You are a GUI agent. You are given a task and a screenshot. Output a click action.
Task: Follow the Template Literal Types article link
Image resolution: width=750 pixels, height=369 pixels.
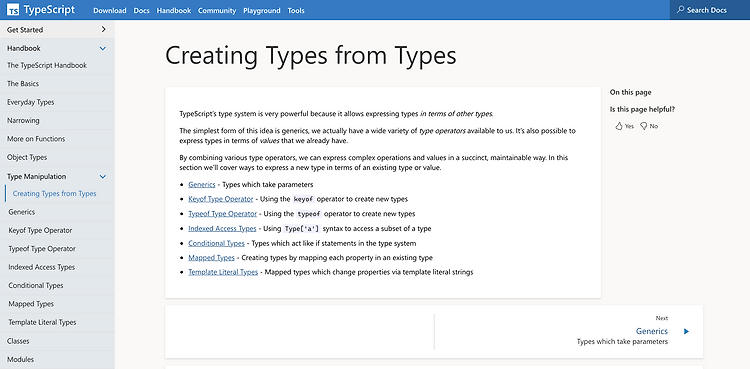pos(223,272)
